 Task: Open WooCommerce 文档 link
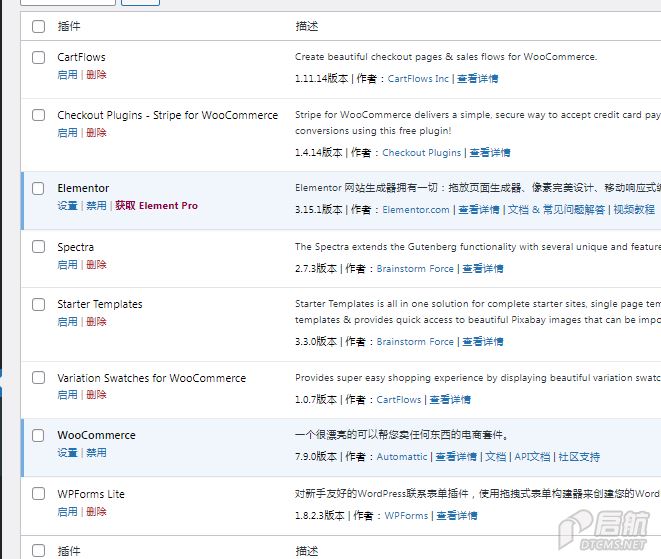(x=495, y=457)
